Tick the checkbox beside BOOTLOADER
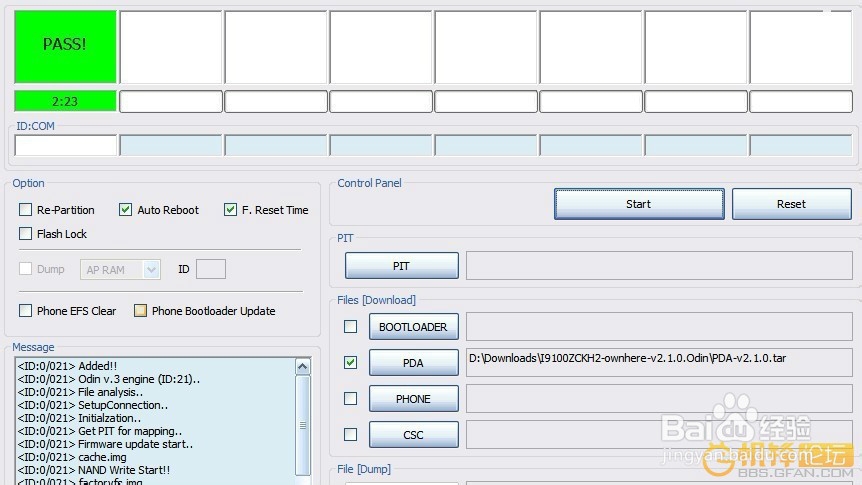This screenshot has height=485, width=862. [350, 327]
